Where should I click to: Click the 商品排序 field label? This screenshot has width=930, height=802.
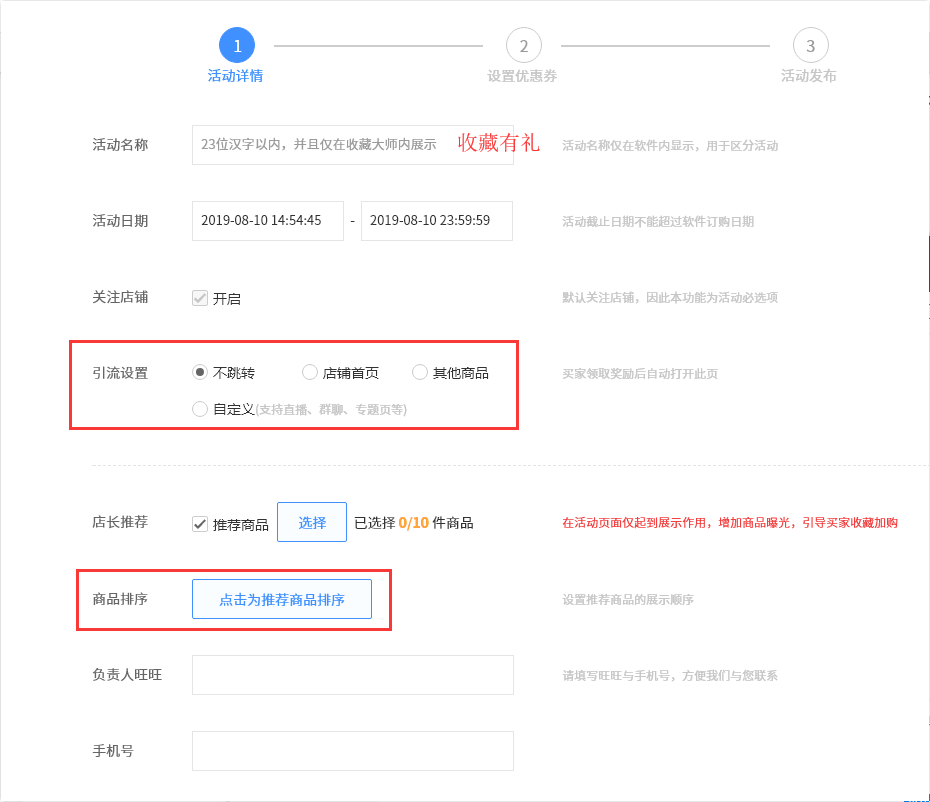click(x=120, y=599)
